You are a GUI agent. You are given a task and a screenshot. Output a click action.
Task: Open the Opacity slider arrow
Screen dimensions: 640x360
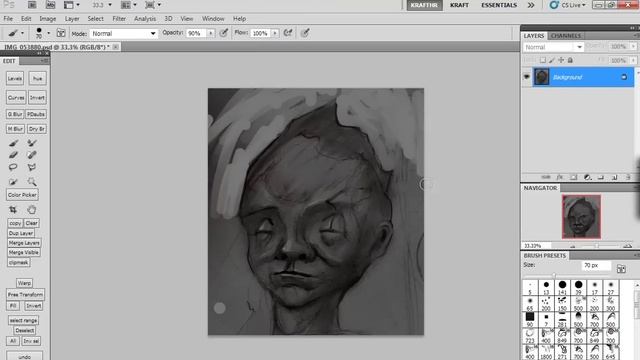[211, 33]
